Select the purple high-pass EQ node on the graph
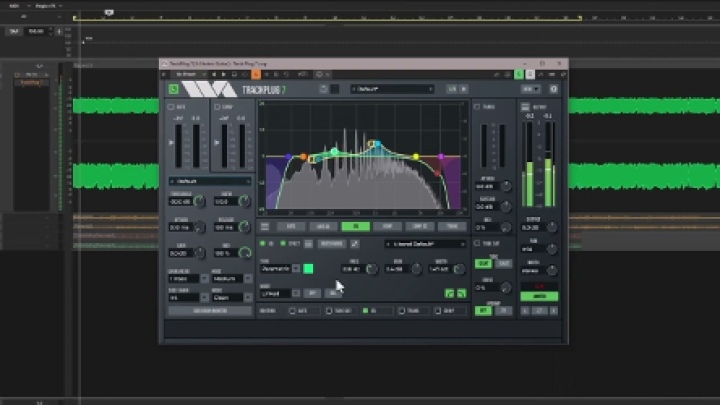 (x=288, y=157)
